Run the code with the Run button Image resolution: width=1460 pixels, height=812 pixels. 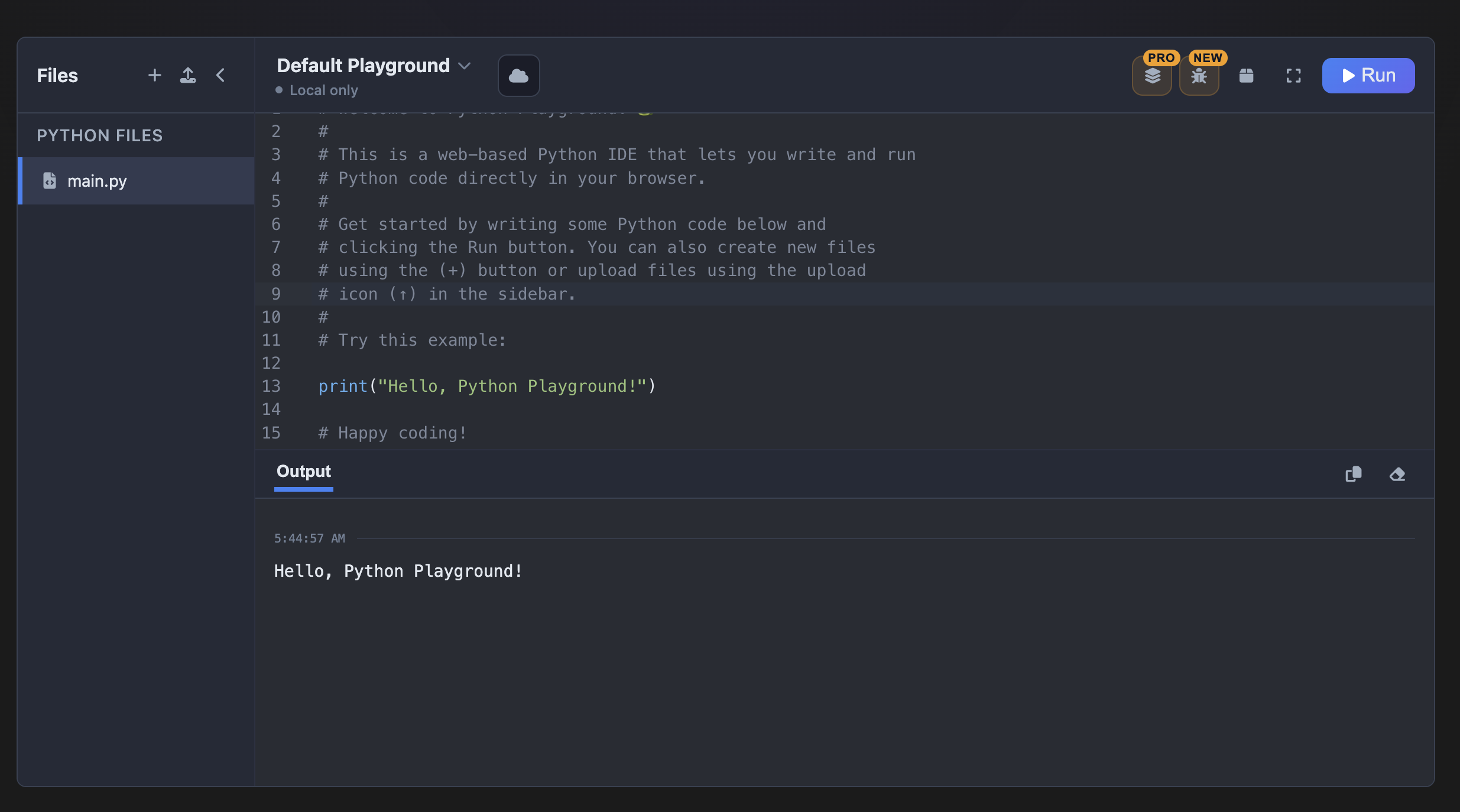click(x=1368, y=76)
